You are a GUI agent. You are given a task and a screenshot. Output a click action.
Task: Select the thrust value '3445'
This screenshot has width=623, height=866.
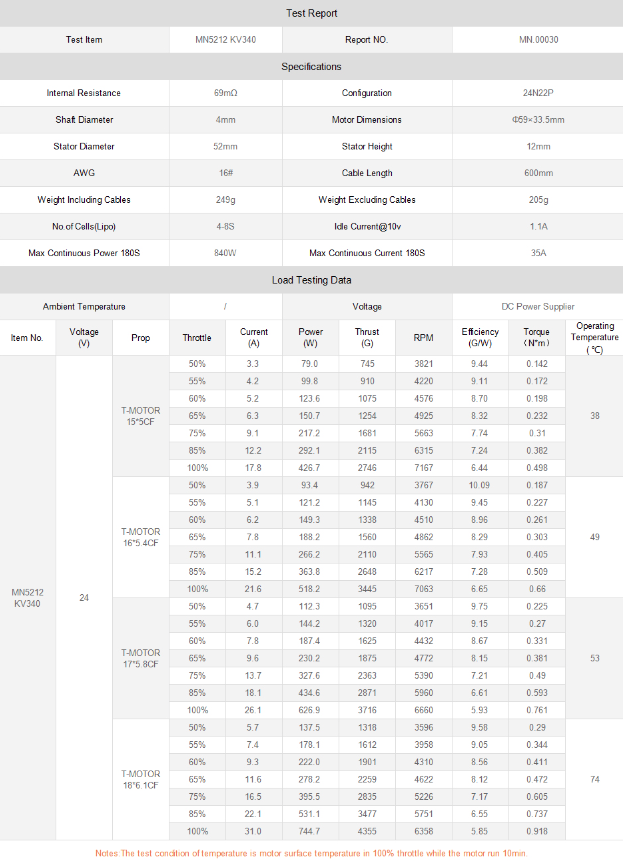point(367,589)
